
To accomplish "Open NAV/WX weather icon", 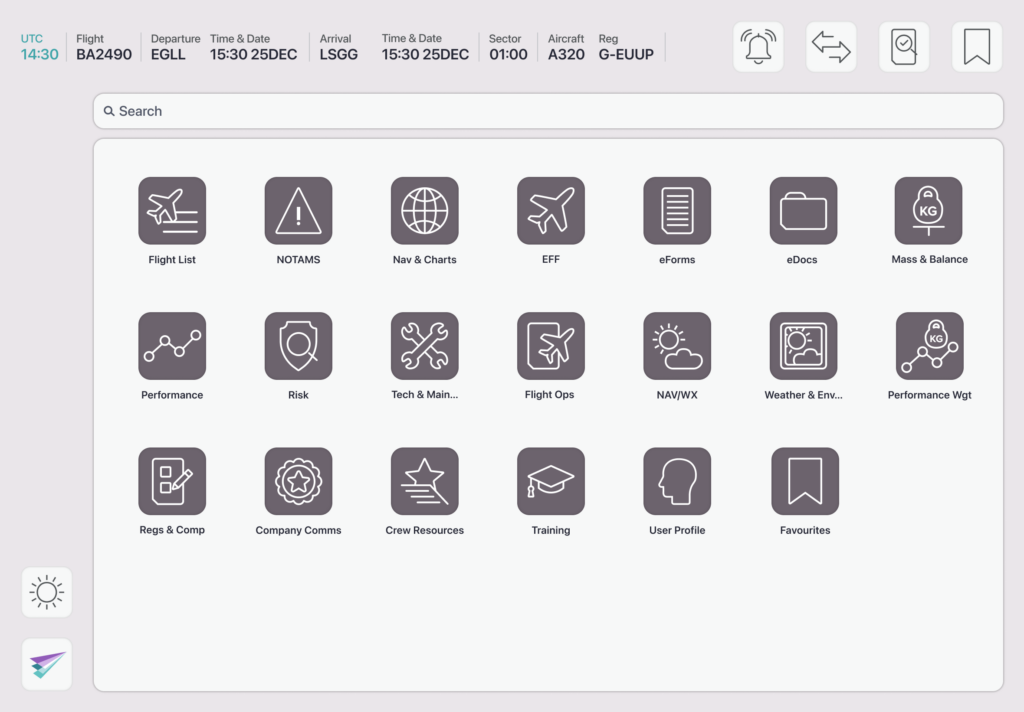I will 677,346.
